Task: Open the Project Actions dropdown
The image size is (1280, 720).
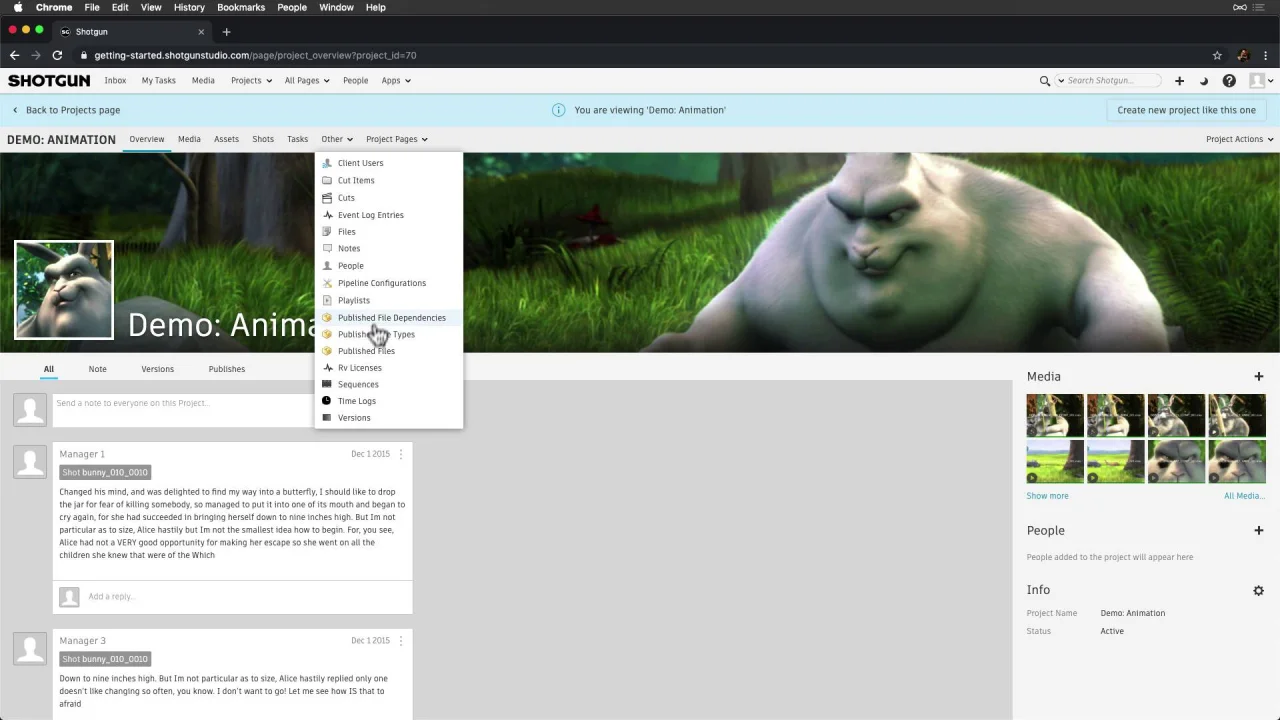Action: click(x=1240, y=140)
